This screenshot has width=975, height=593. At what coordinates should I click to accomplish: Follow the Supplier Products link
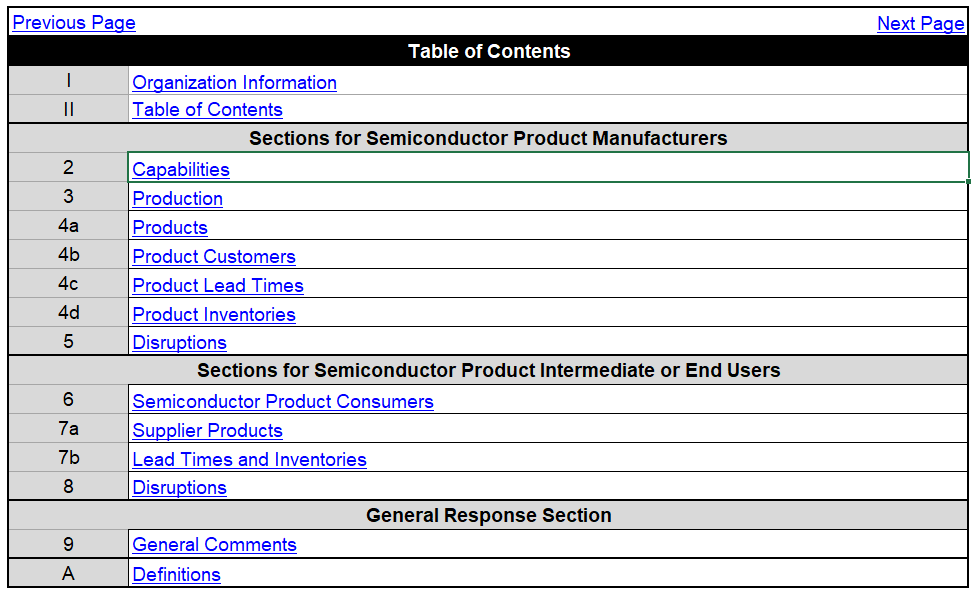pos(207,431)
